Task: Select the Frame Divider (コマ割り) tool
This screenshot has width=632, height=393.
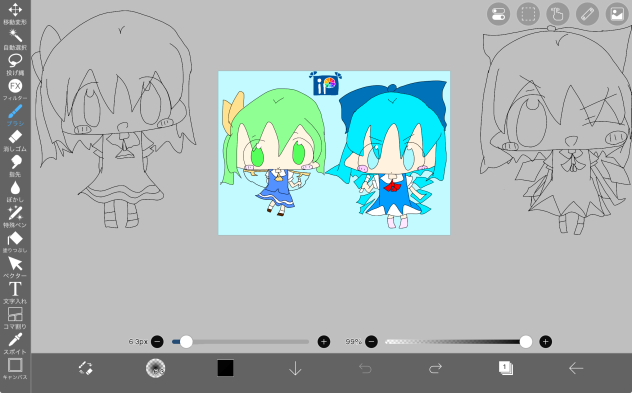Action: (15, 318)
